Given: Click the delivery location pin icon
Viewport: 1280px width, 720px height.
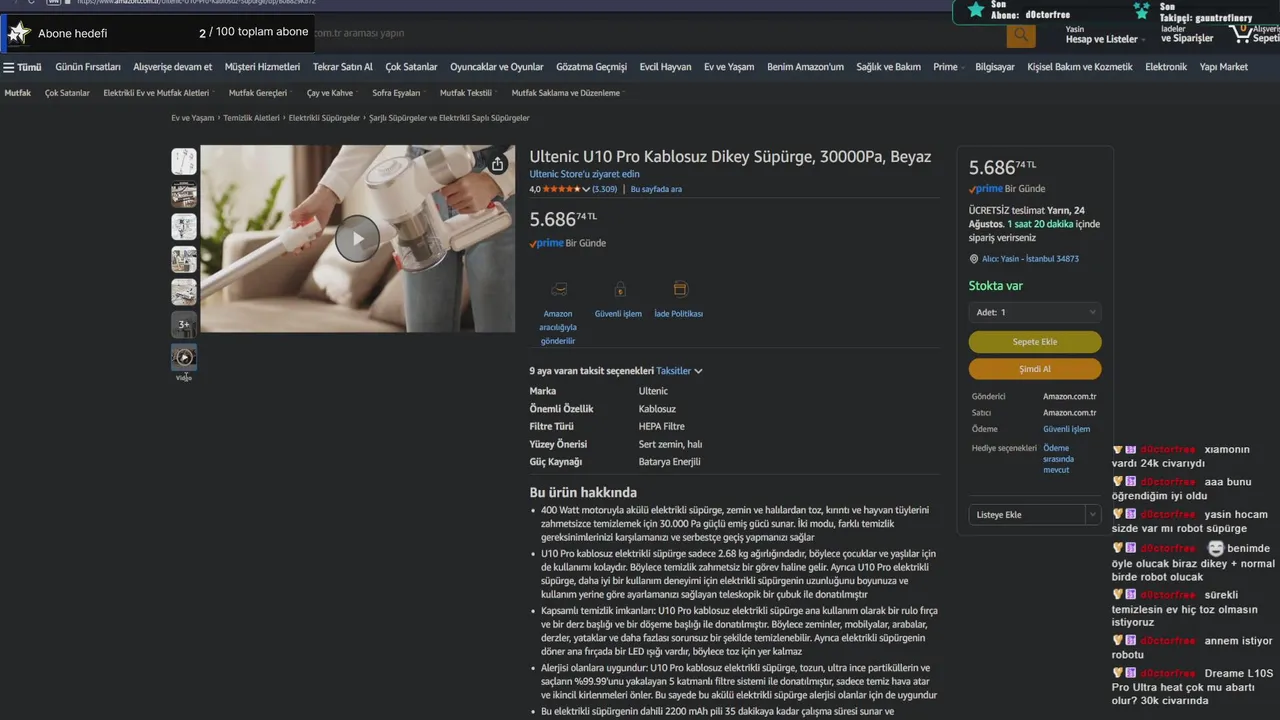Looking at the screenshot, I should [x=974, y=259].
